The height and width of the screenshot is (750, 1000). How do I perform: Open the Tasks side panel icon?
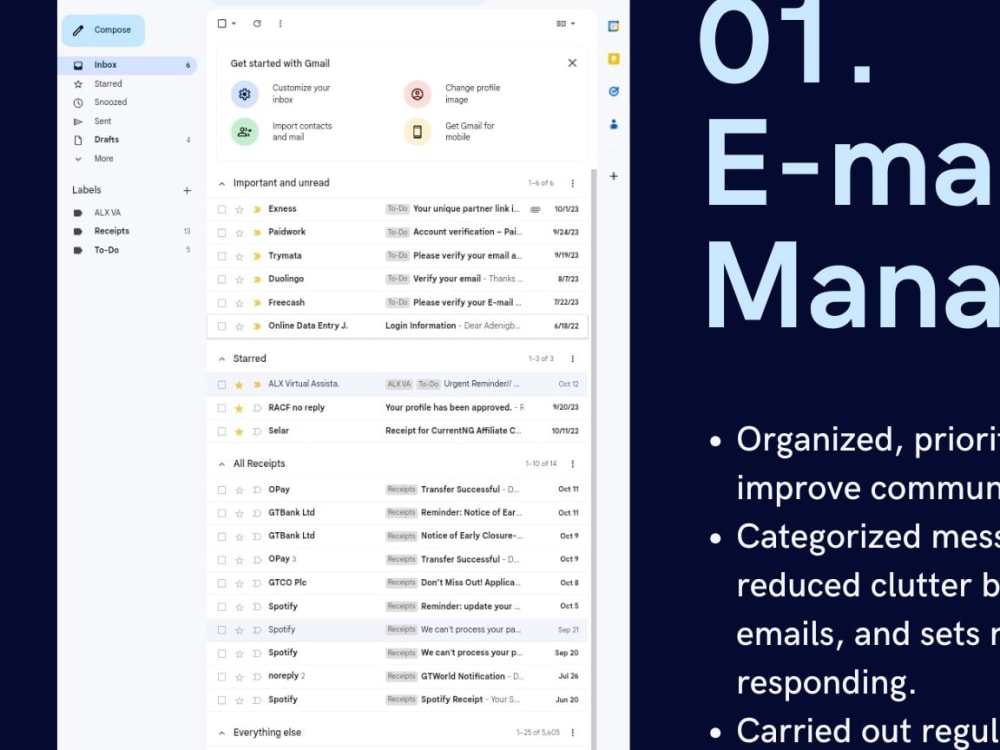pyautogui.click(x=614, y=91)
